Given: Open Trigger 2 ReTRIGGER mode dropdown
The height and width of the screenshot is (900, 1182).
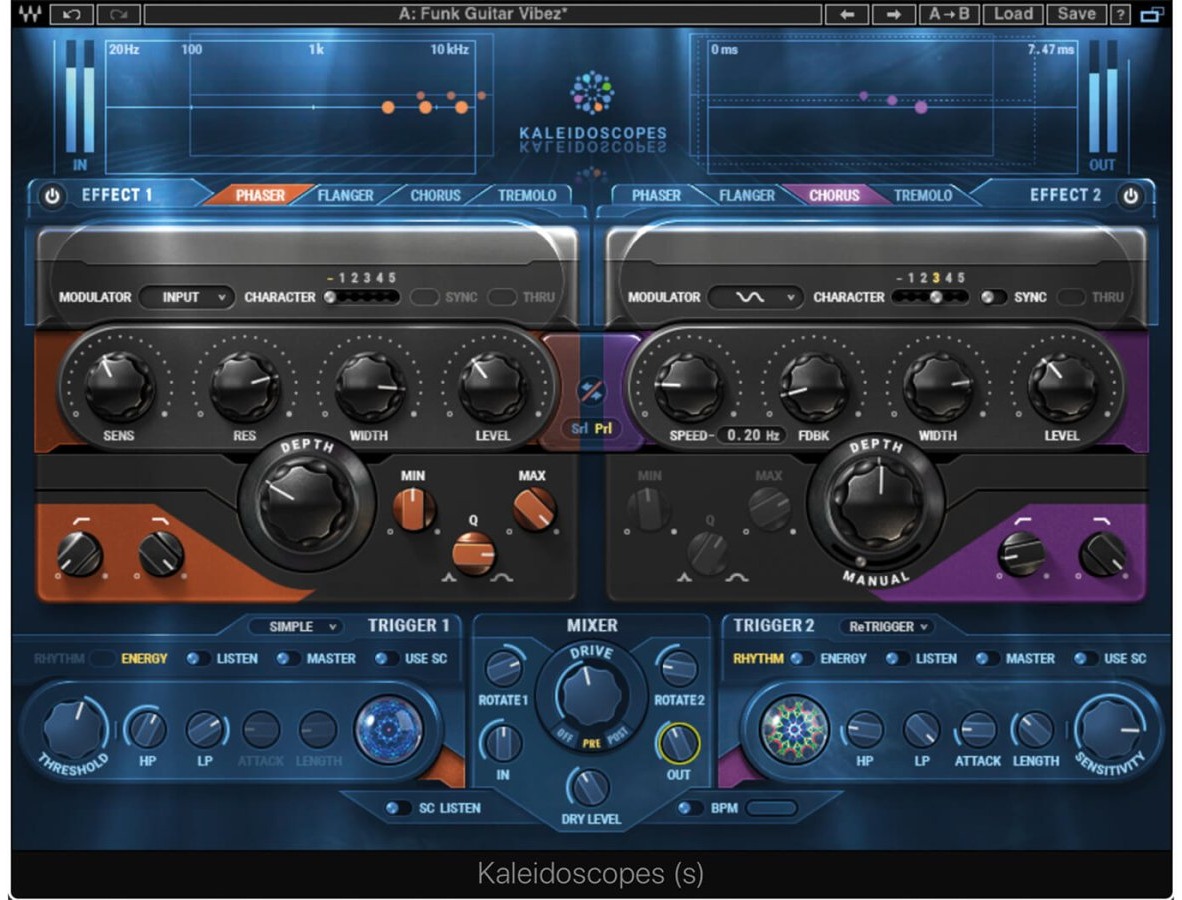Looking at the screenshot, I should click(887, 626).
